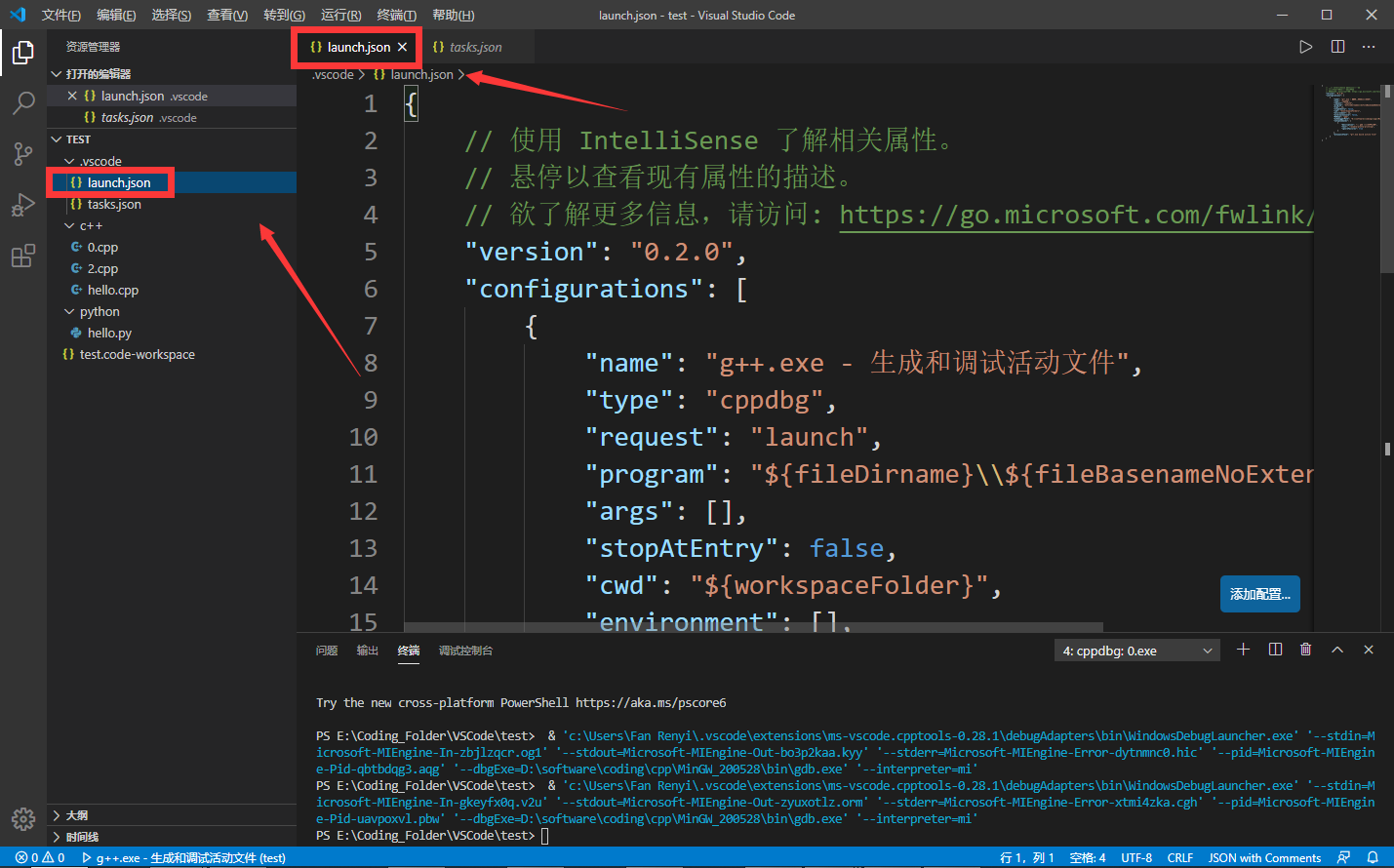The height and width of the screenshot is (868, 1394).
Task: Close the launch.json editor tab
Action: [402, 47]
